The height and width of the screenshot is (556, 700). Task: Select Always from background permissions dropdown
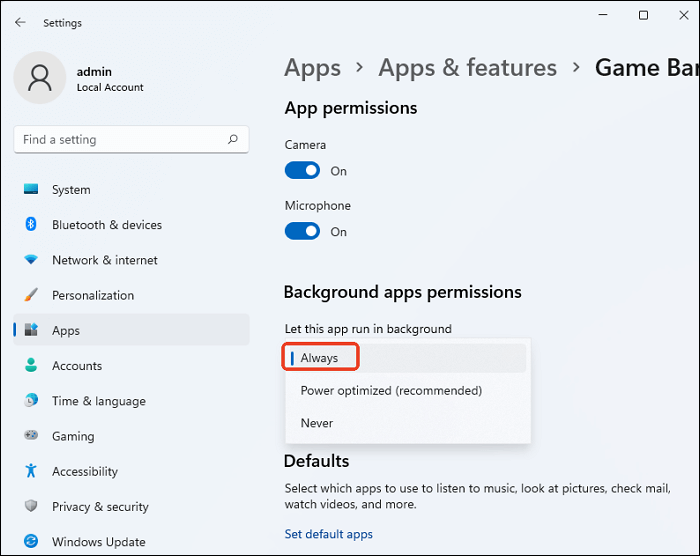(320, 358)
